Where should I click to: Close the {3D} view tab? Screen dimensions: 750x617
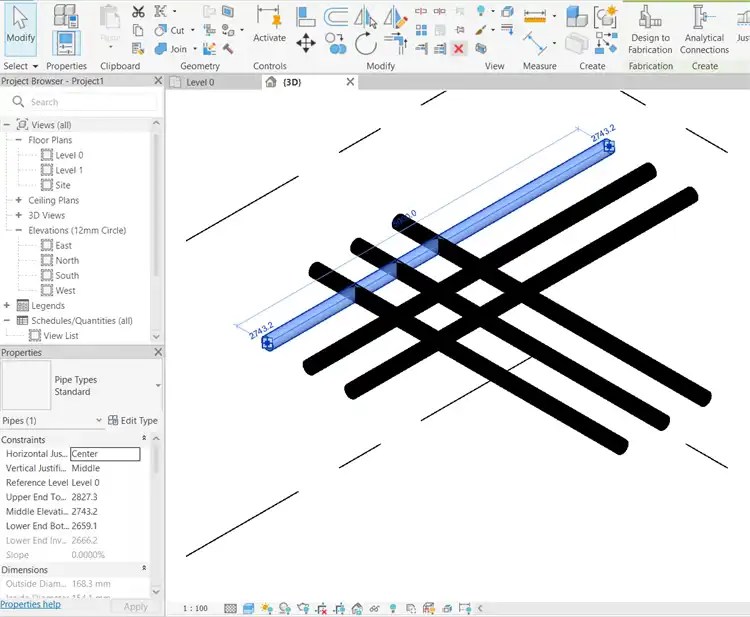tap(350, 82)
